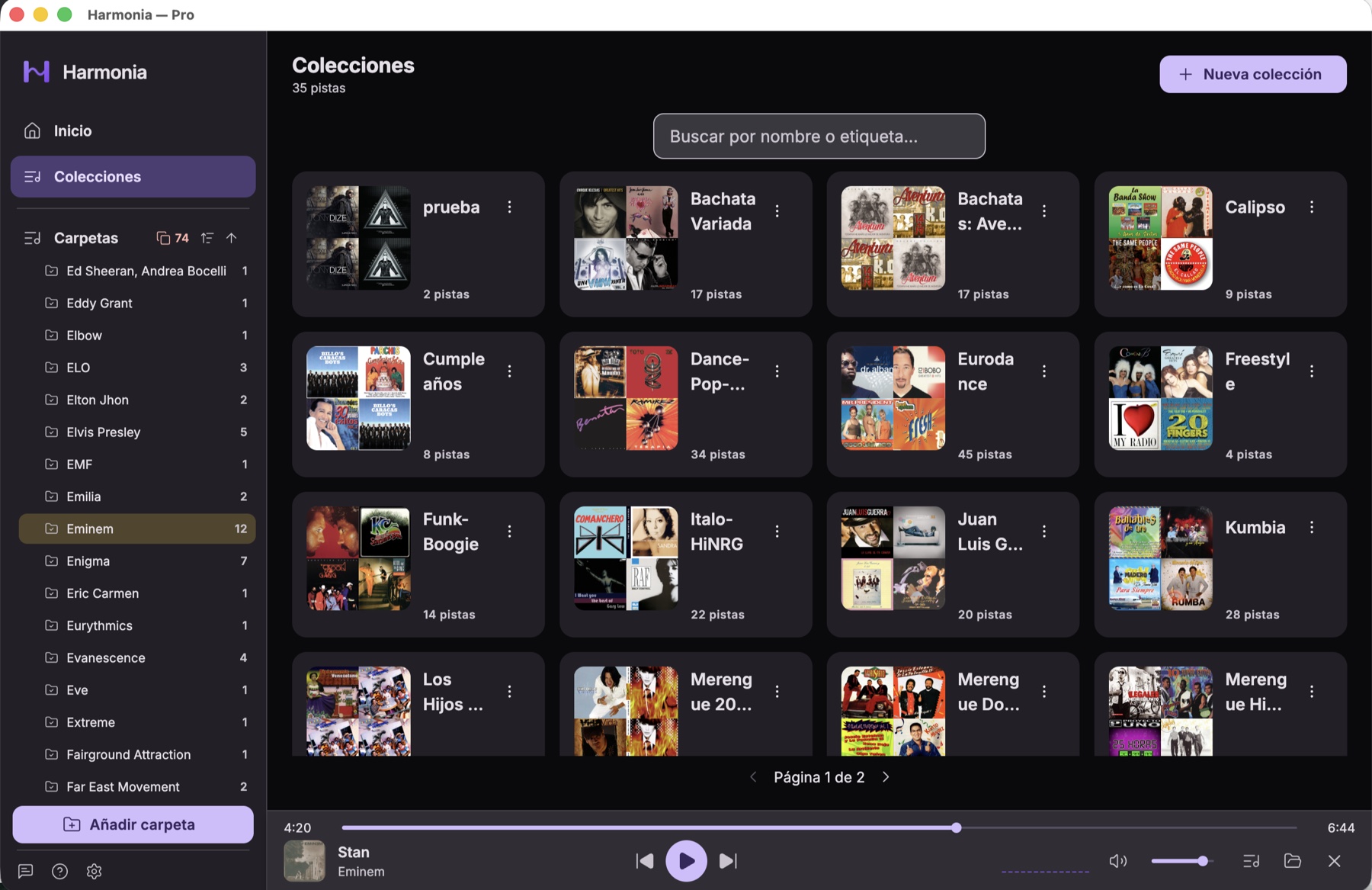
Task: Open the Calipso collection options menu
Action: [x=1312, y=207]
